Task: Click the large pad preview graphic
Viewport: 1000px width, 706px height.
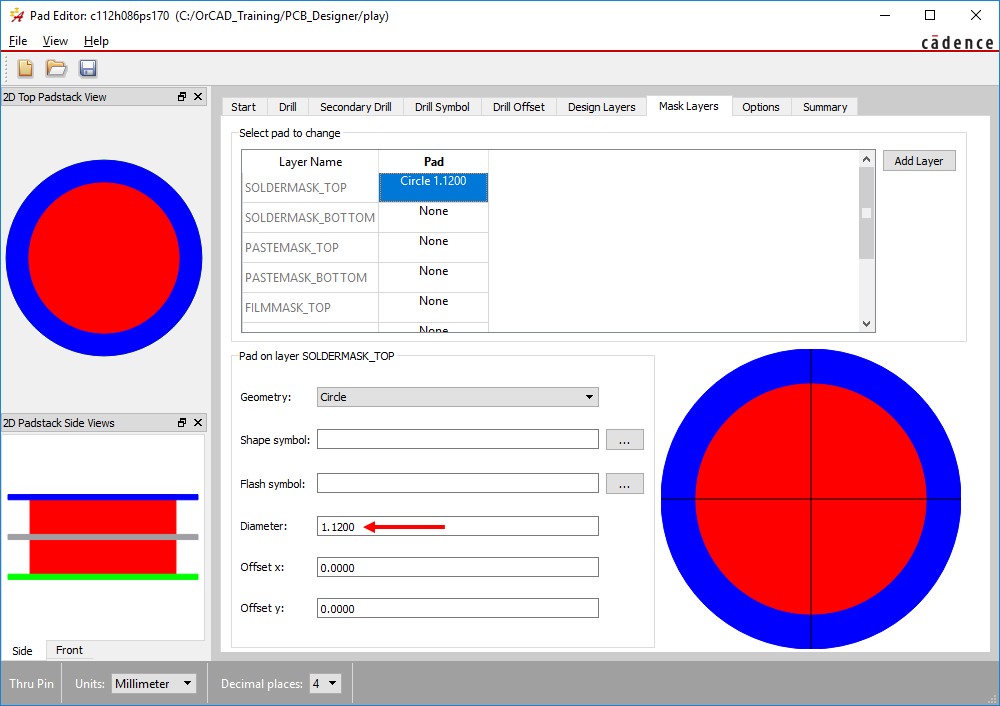Action: click(x=811, y=499)
